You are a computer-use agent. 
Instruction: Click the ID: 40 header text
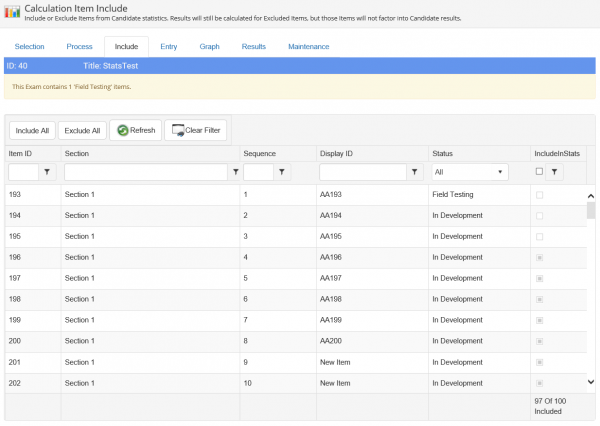point(17,66)
